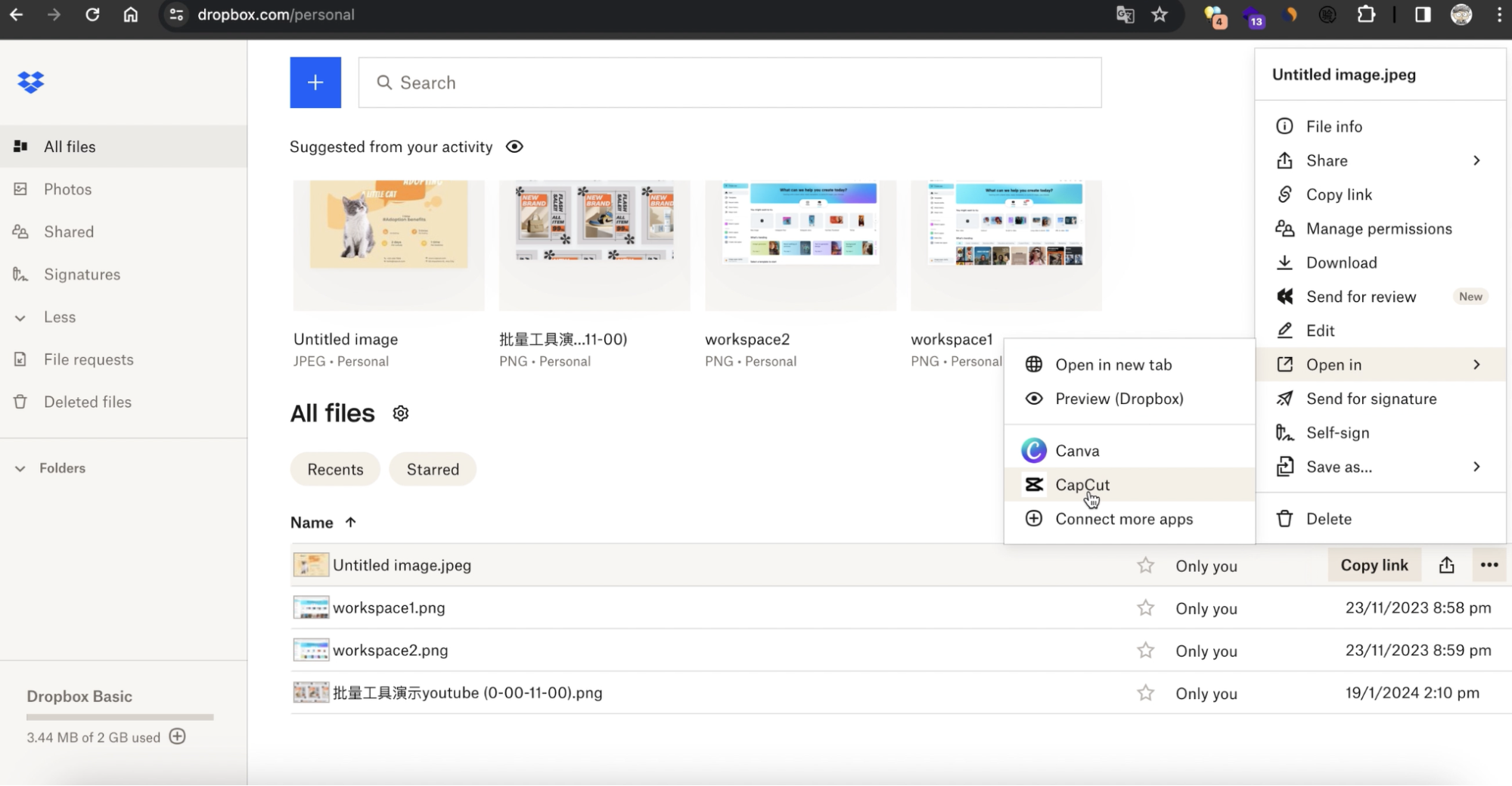
Task: Star workspace1.png as a favorite
Action: click(1145, 607)
